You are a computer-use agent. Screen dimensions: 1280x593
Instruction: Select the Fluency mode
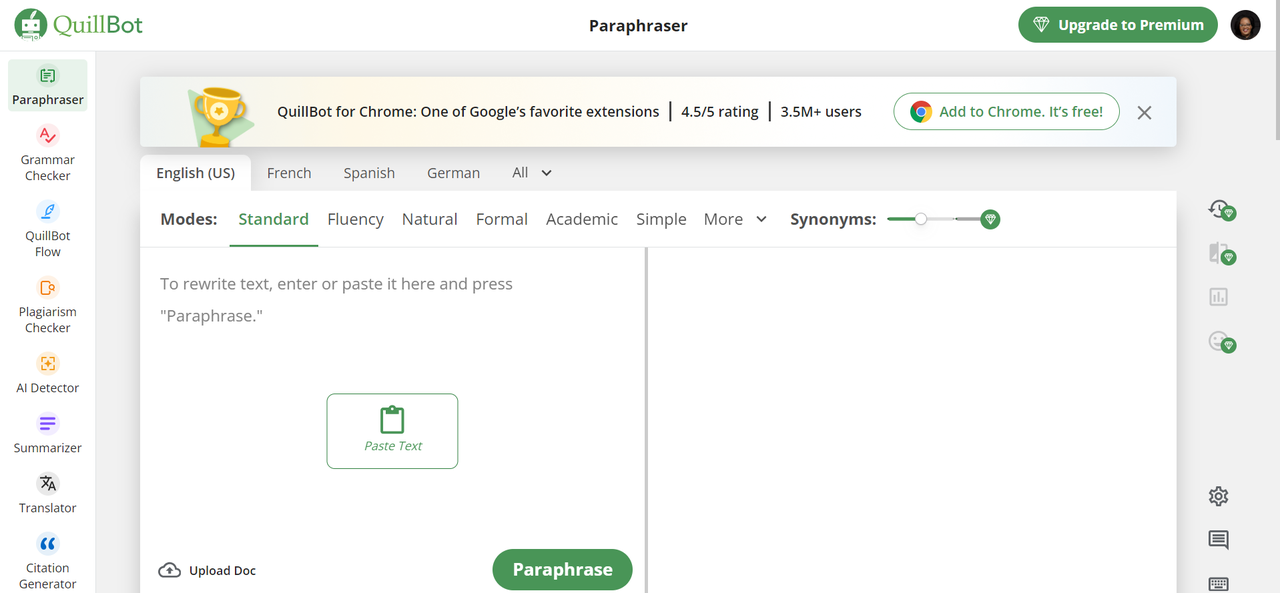coord(355,219)
